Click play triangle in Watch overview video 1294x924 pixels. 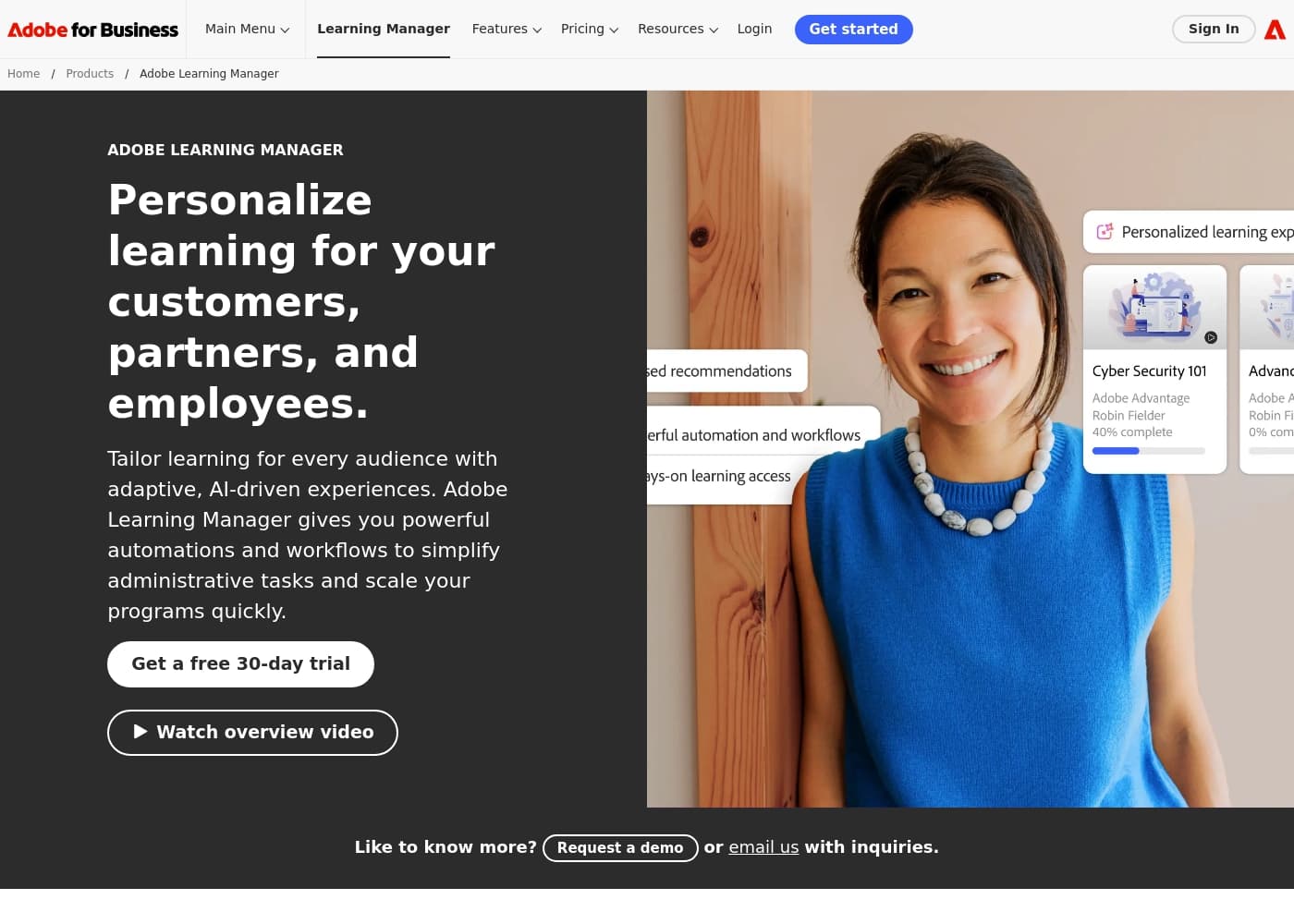140,732
